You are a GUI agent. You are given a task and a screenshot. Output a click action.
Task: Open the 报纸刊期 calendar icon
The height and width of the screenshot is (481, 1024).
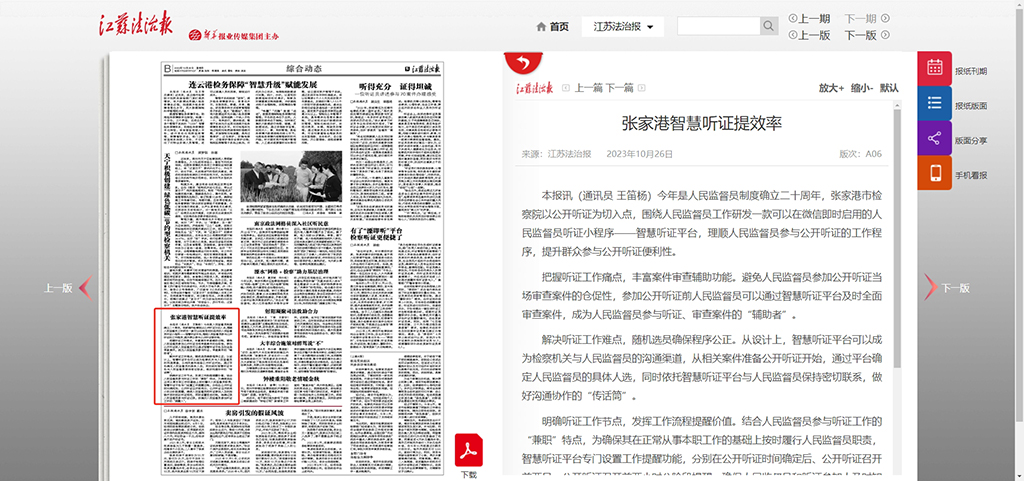click(934, 69)
